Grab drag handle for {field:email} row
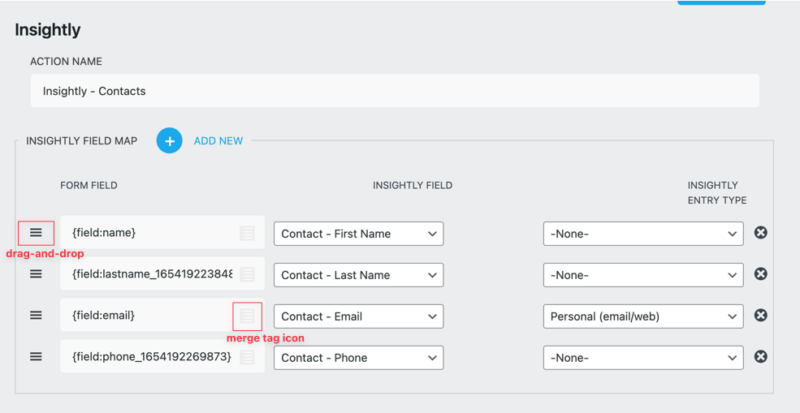 pyautogui.click(x=36, y=315)
